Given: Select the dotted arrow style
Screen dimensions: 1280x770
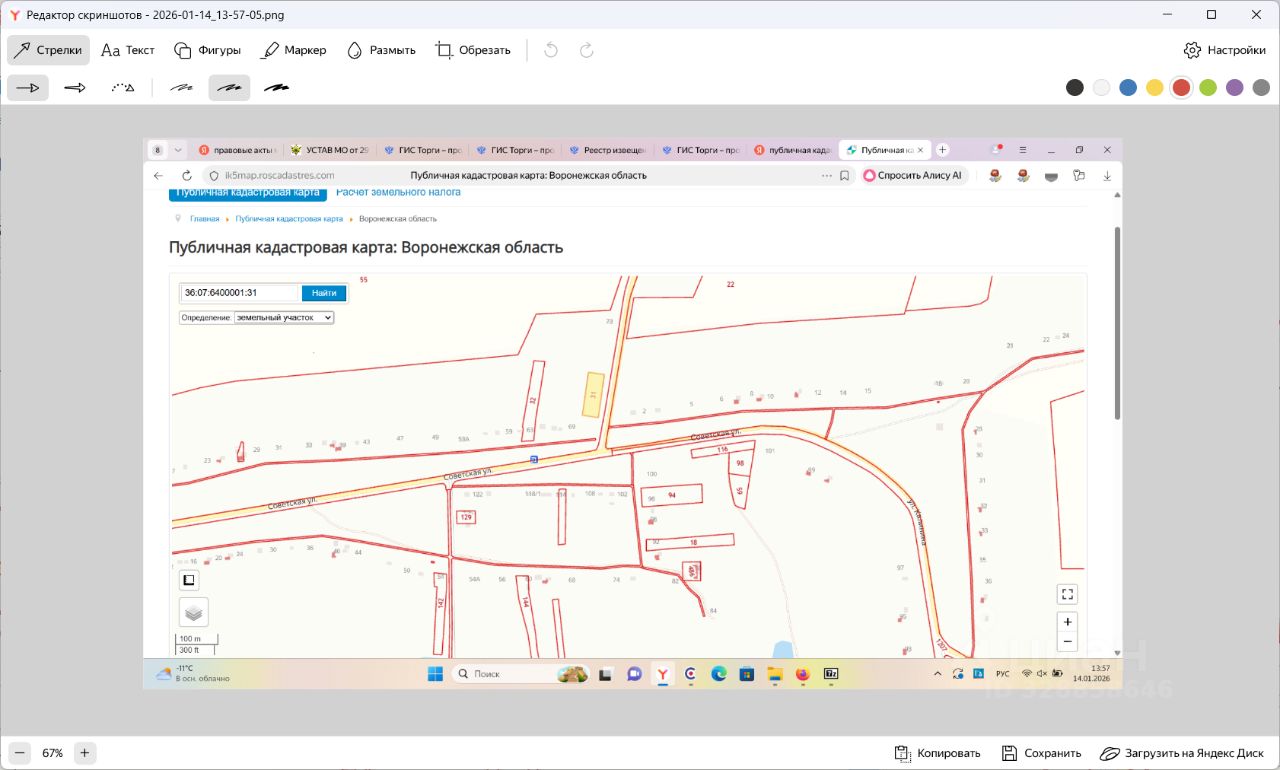Looking at the screenshot, I should tap(122, 88).
